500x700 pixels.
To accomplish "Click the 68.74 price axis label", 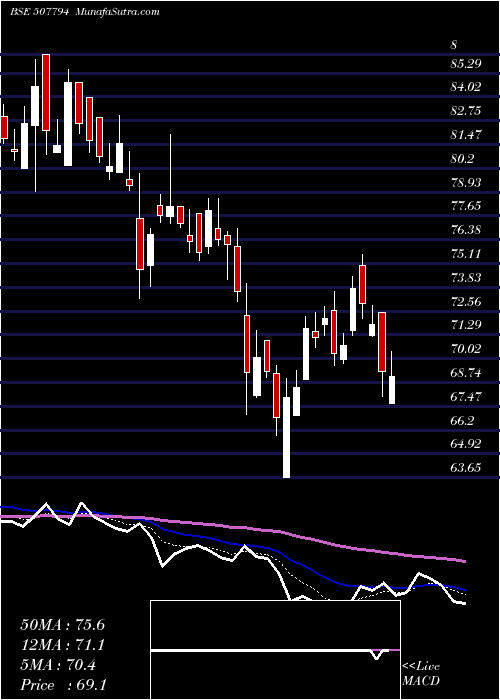I will pyautogui.click(x=466, y=373).
